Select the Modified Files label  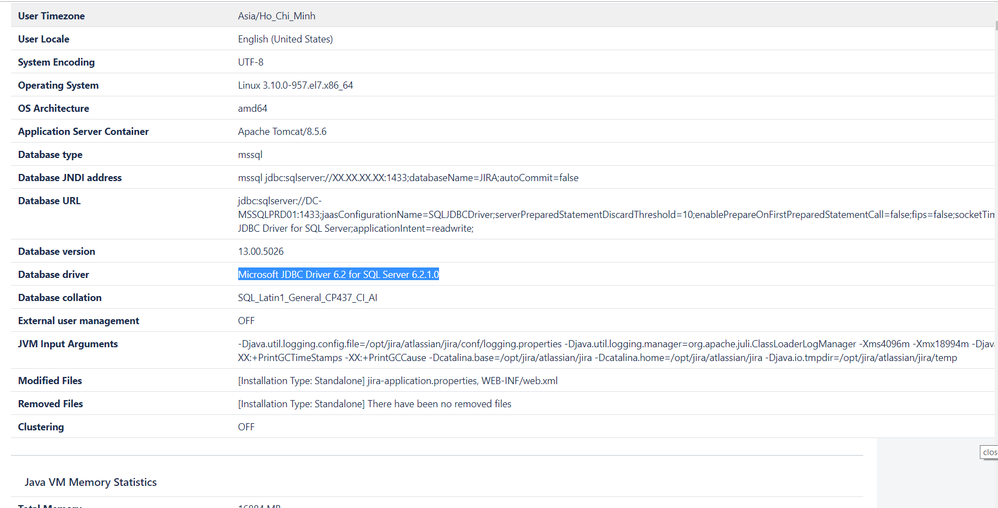(50, 381)
